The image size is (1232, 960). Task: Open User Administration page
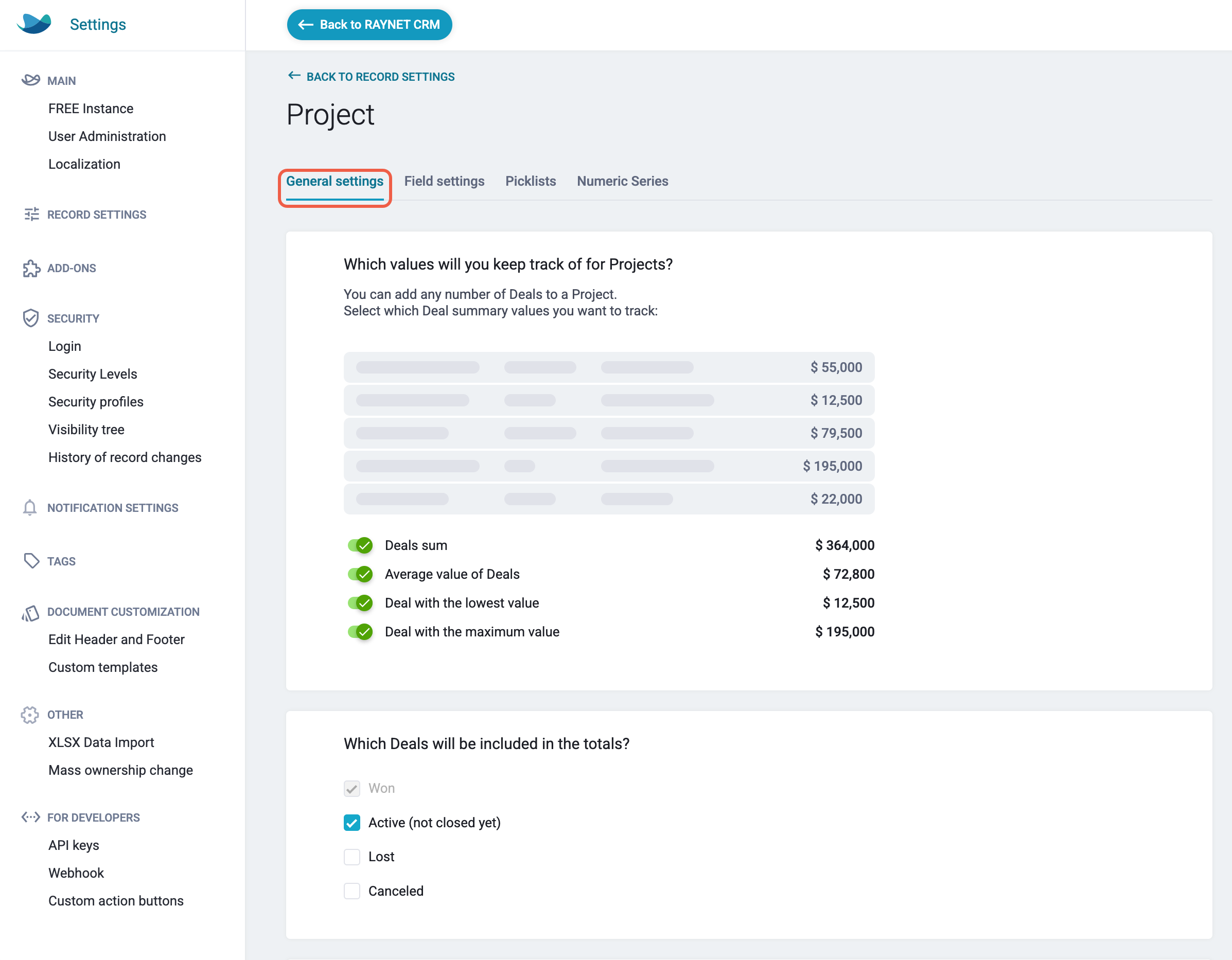[107, 136]
